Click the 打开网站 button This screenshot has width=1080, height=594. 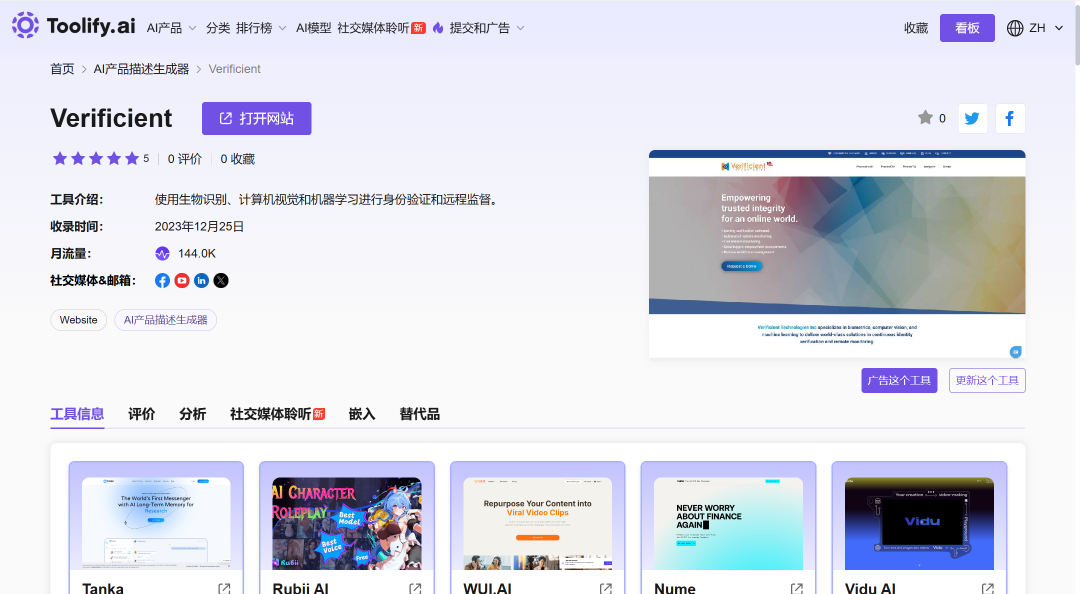point(256,119)
